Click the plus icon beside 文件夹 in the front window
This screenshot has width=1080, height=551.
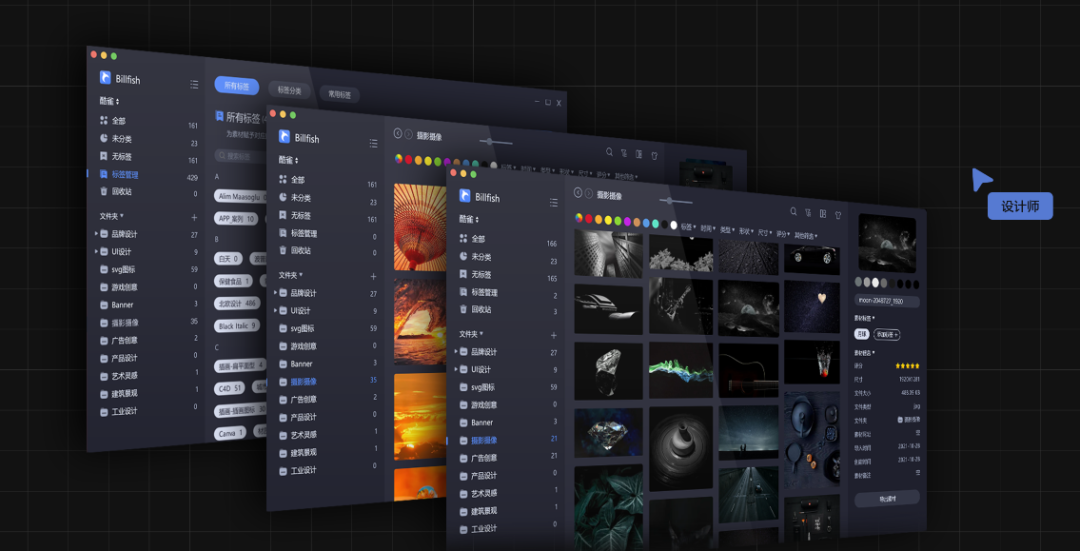[x=555, y=335]
